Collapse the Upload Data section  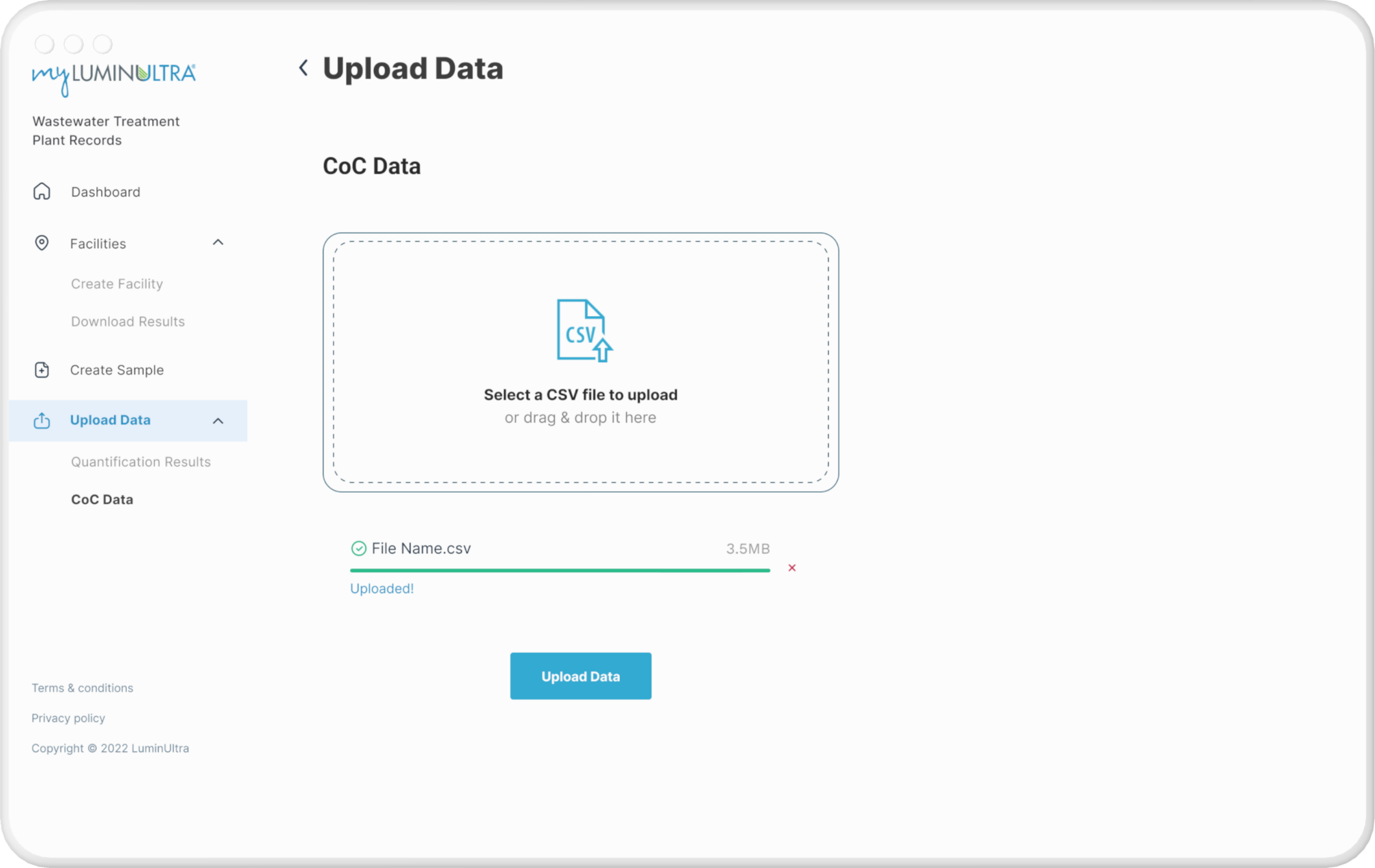point(218,421)
